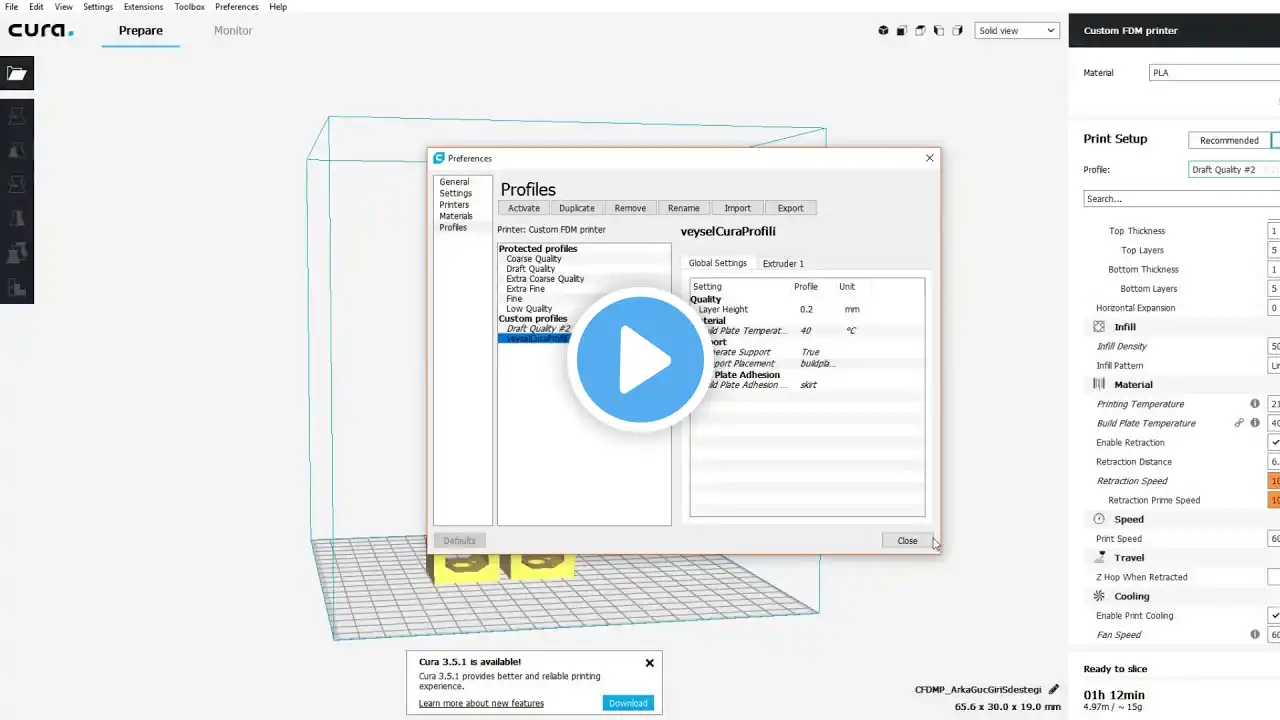1280x720 pixels.
Task: Open the 'Learn more about new features' link
Action: [481, 703]
